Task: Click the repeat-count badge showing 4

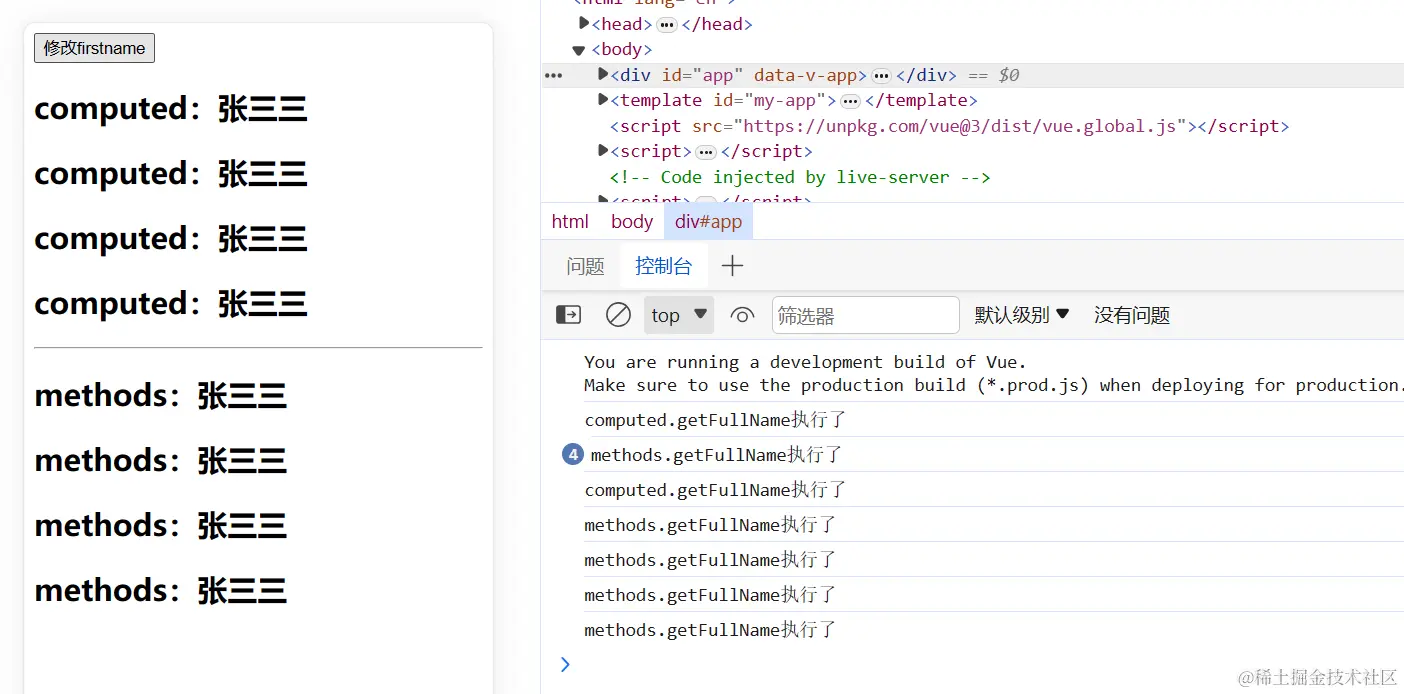Action: (x=572, y=454)
